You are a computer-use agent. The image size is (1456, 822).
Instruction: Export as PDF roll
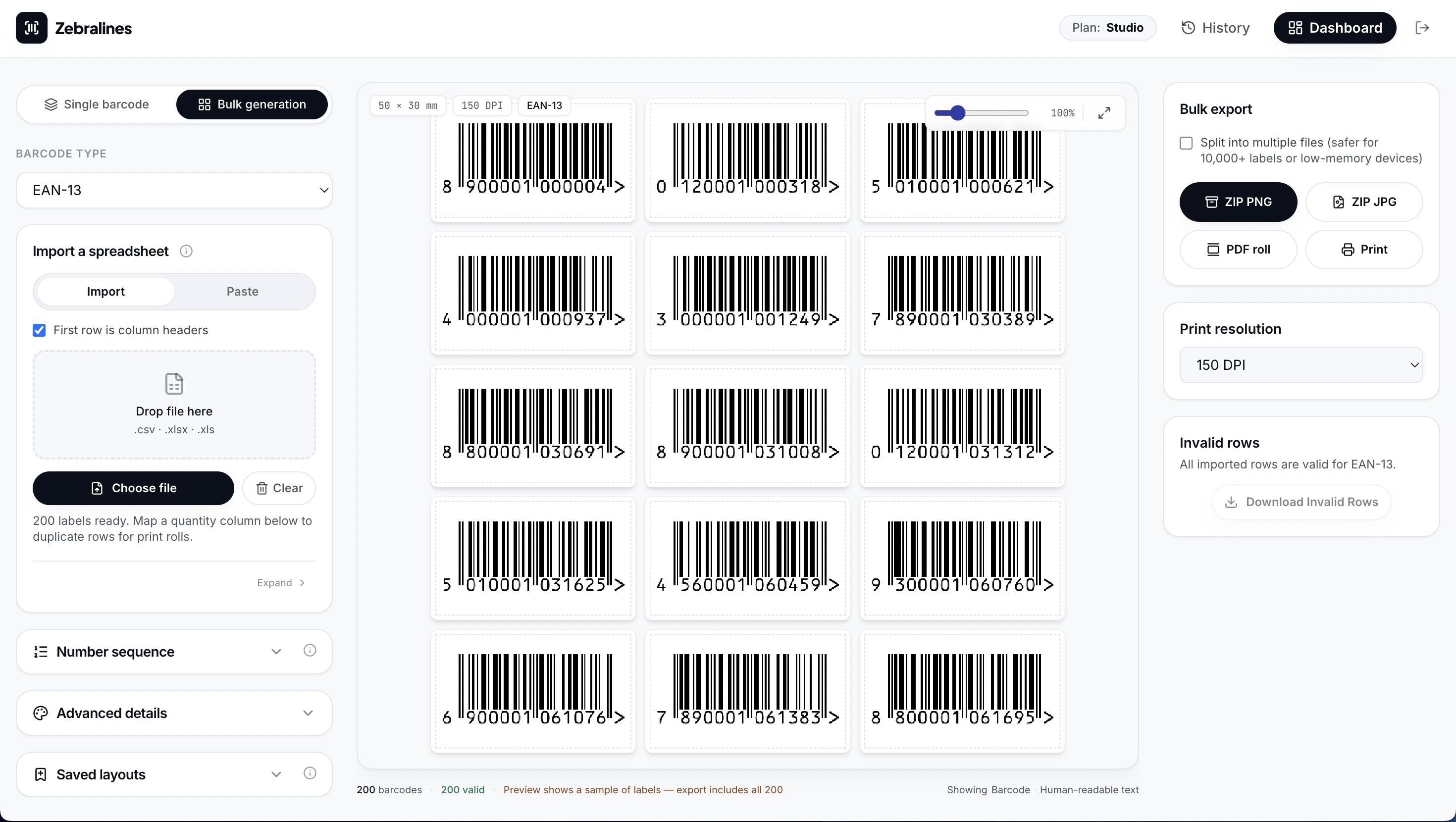click(1238, 249)
